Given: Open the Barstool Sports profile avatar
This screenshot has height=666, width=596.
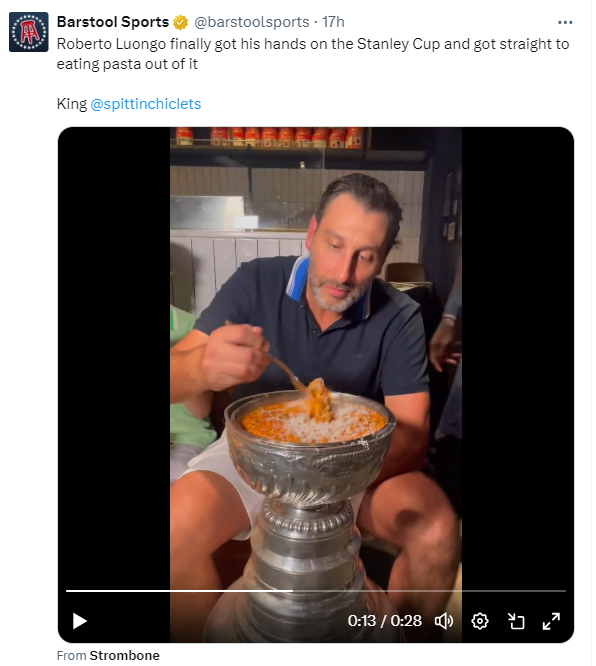Looking at the screenshot, I should [x=28, y=32].
